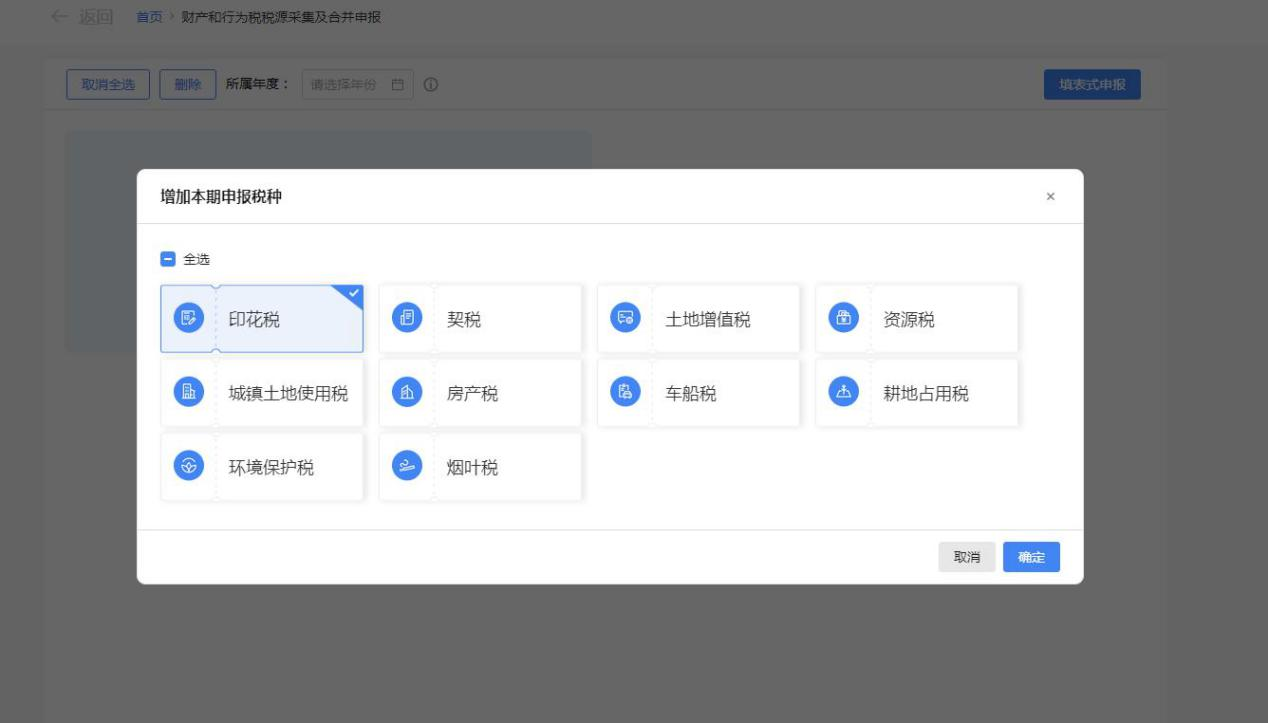Screen dimensions: 1268x723
Task: Go to 首页 in the breadcrumb
Action: 148,18
